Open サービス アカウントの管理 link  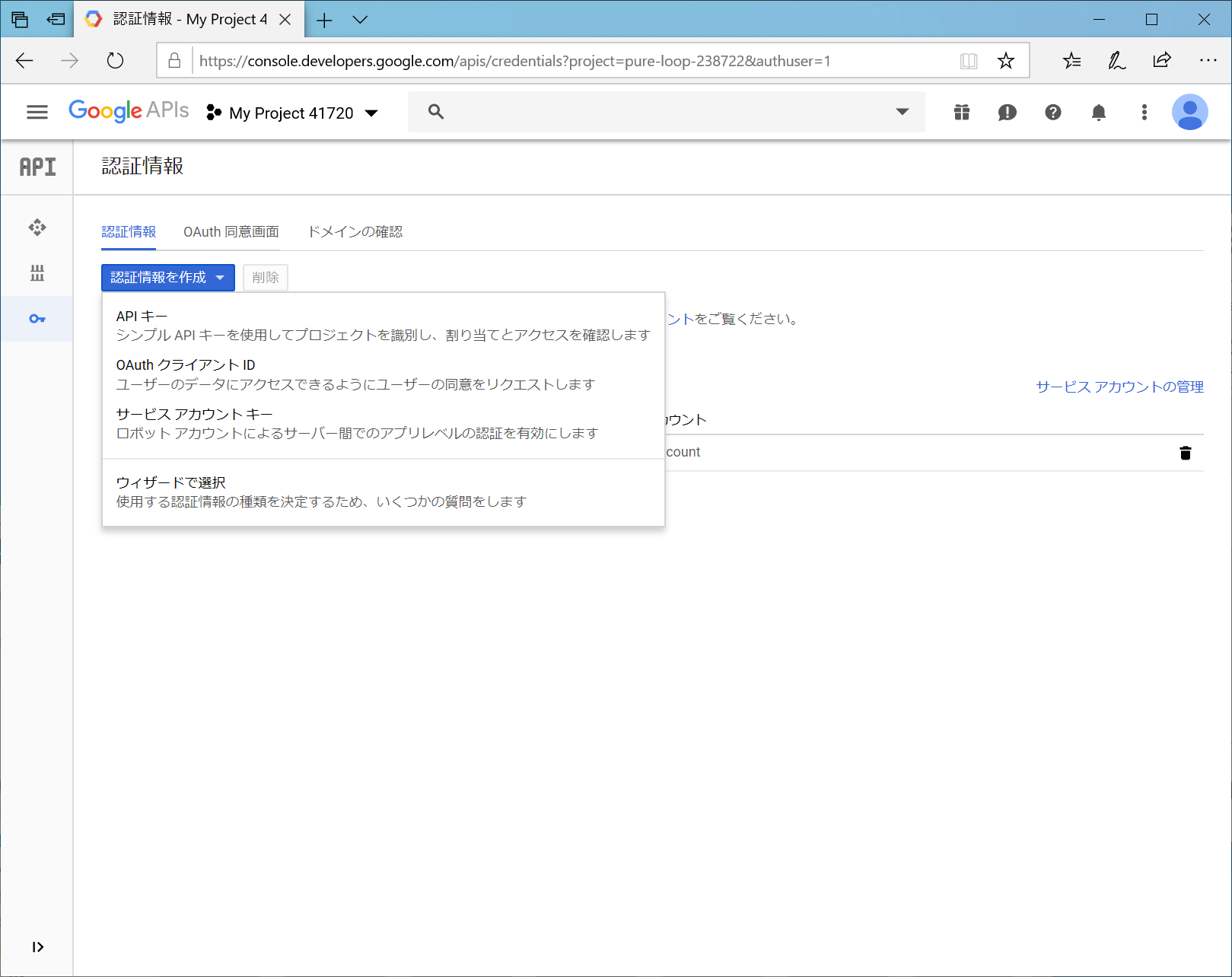pyautogui.click(x=1119, y=387)
